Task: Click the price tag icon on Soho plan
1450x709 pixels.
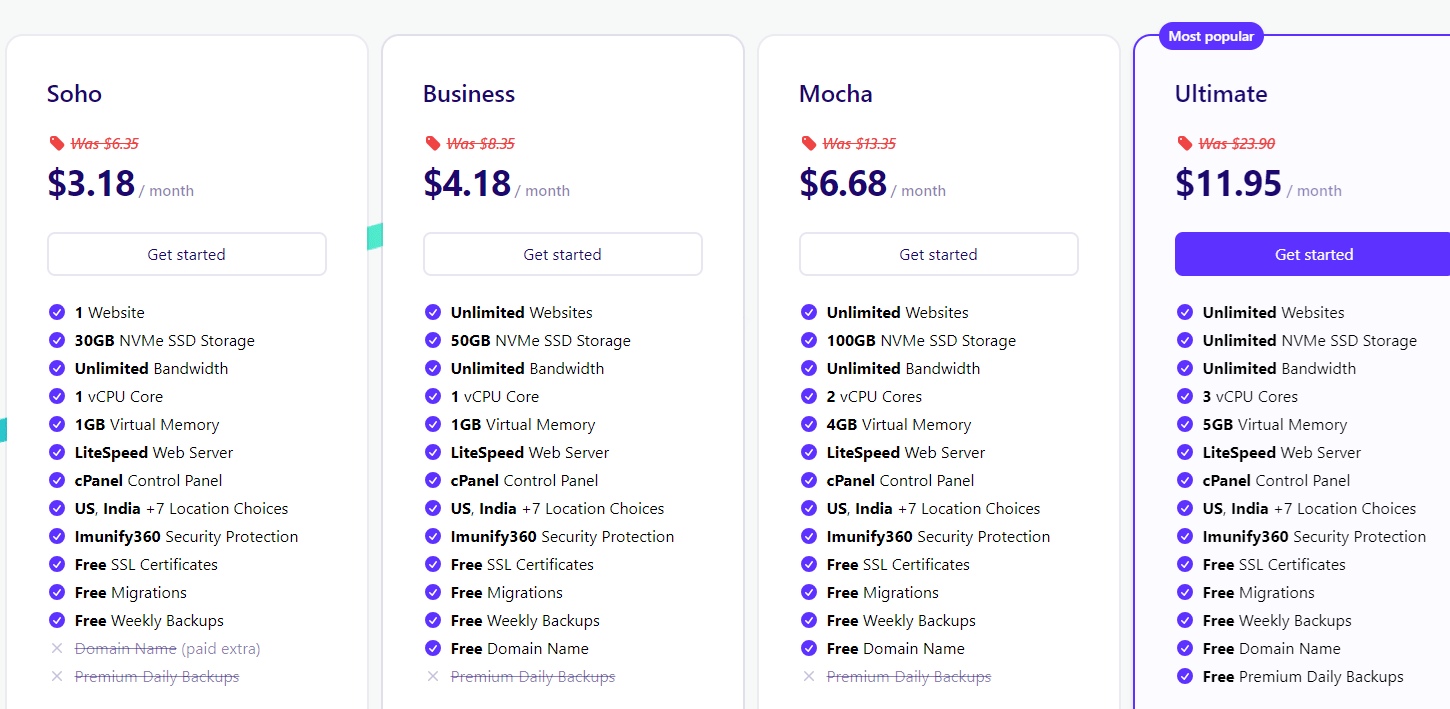Action: [x=57, y=143]
